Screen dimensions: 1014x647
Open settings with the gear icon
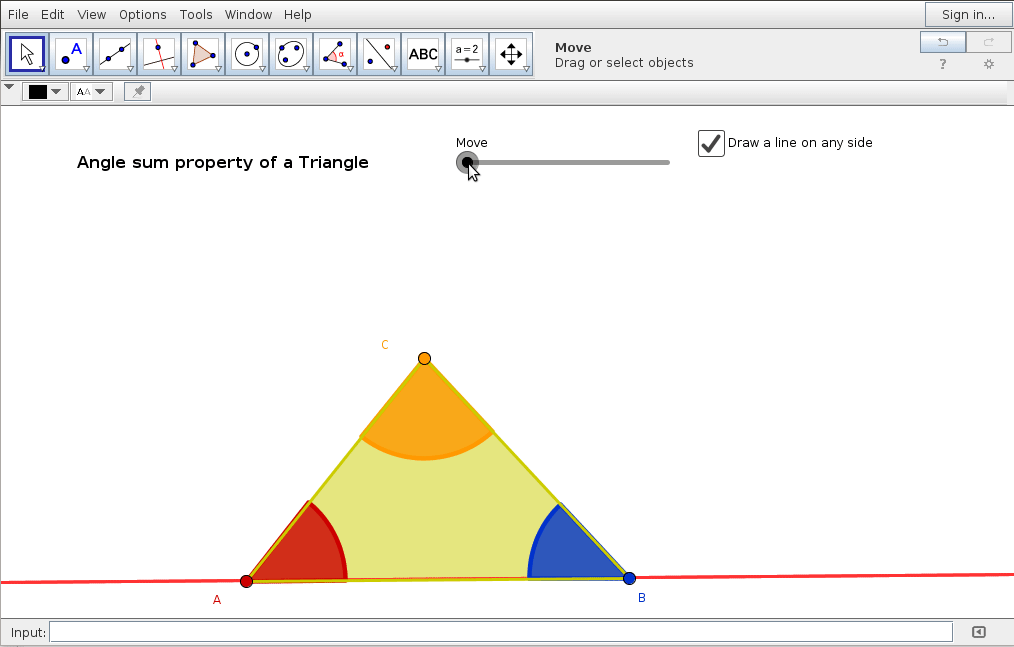pos(989,64)
